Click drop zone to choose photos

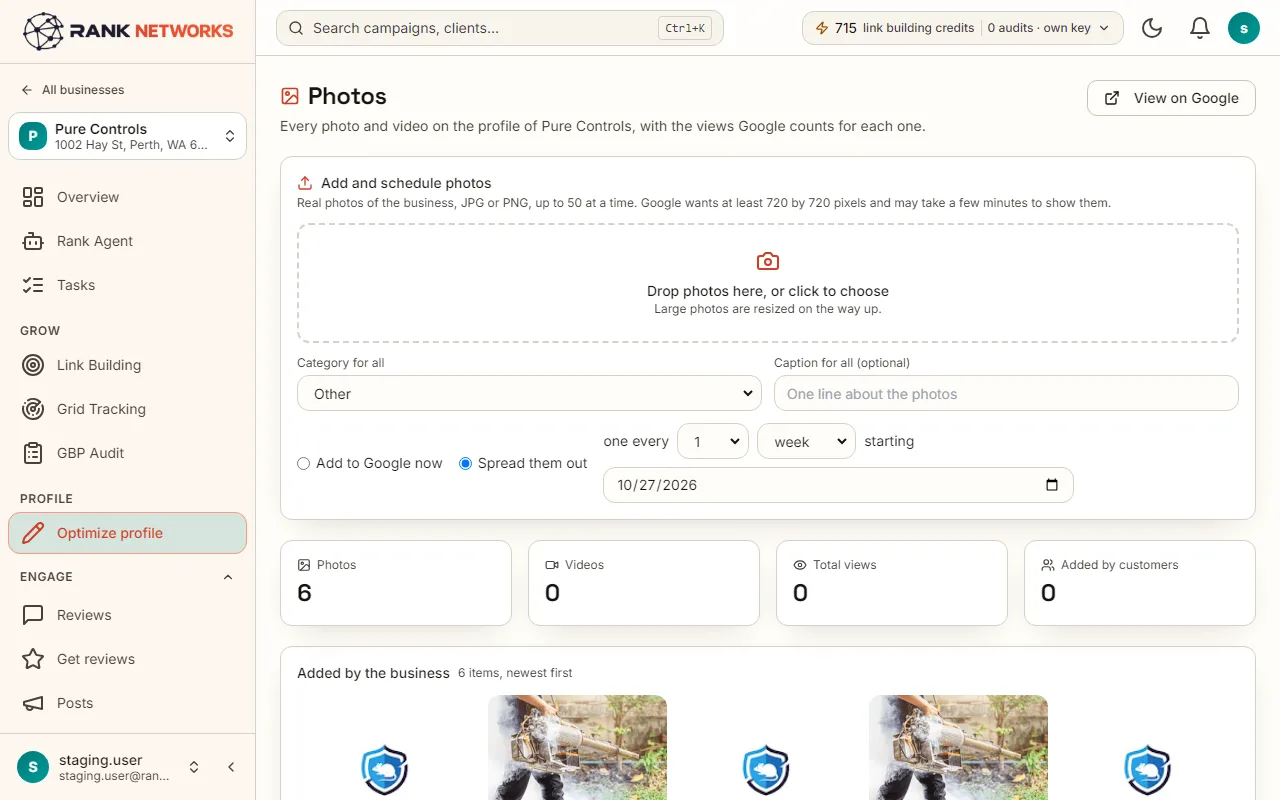pyautogui.click(x=768, y=283)
